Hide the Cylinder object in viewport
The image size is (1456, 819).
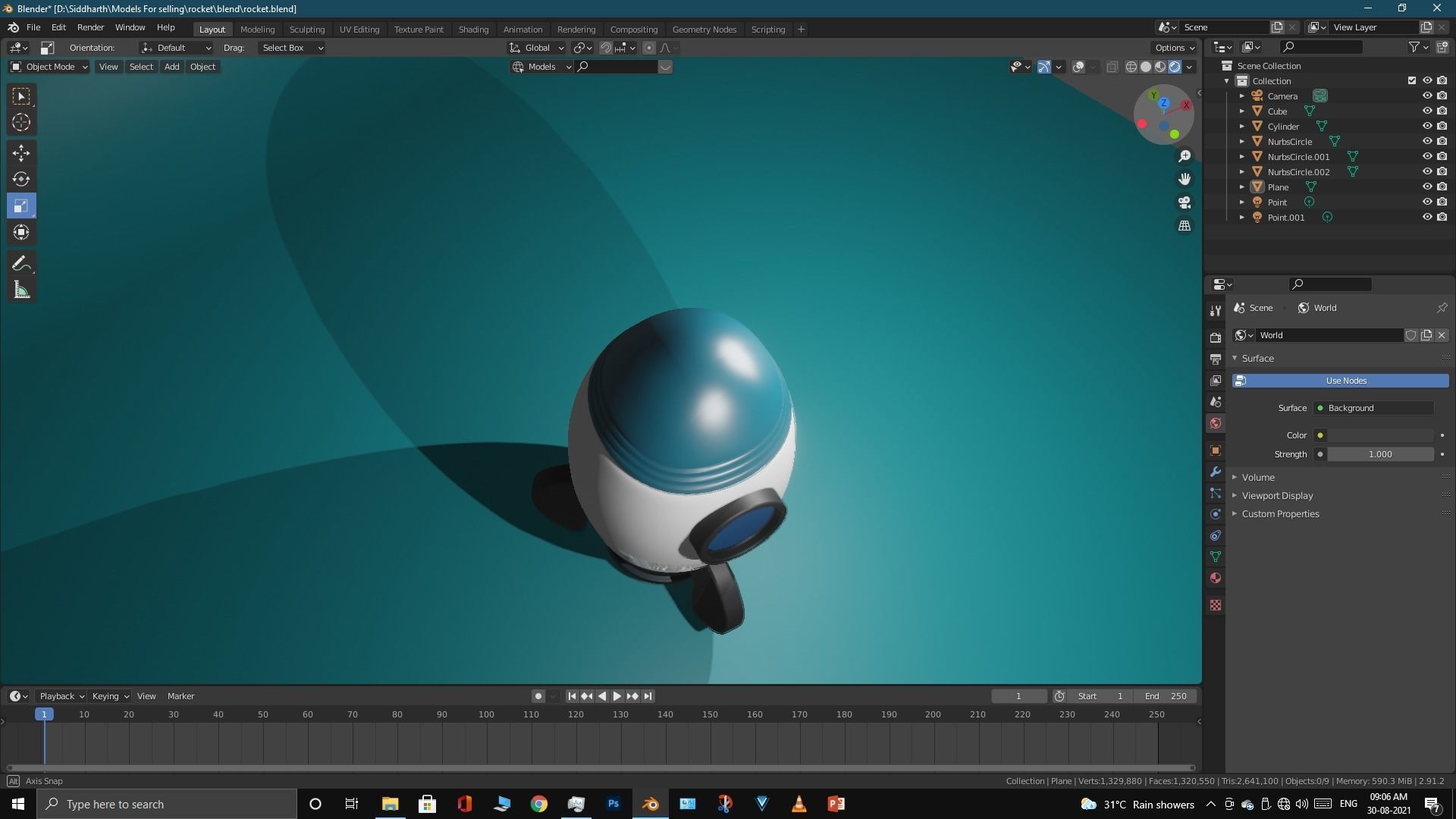pos(1426,126)
